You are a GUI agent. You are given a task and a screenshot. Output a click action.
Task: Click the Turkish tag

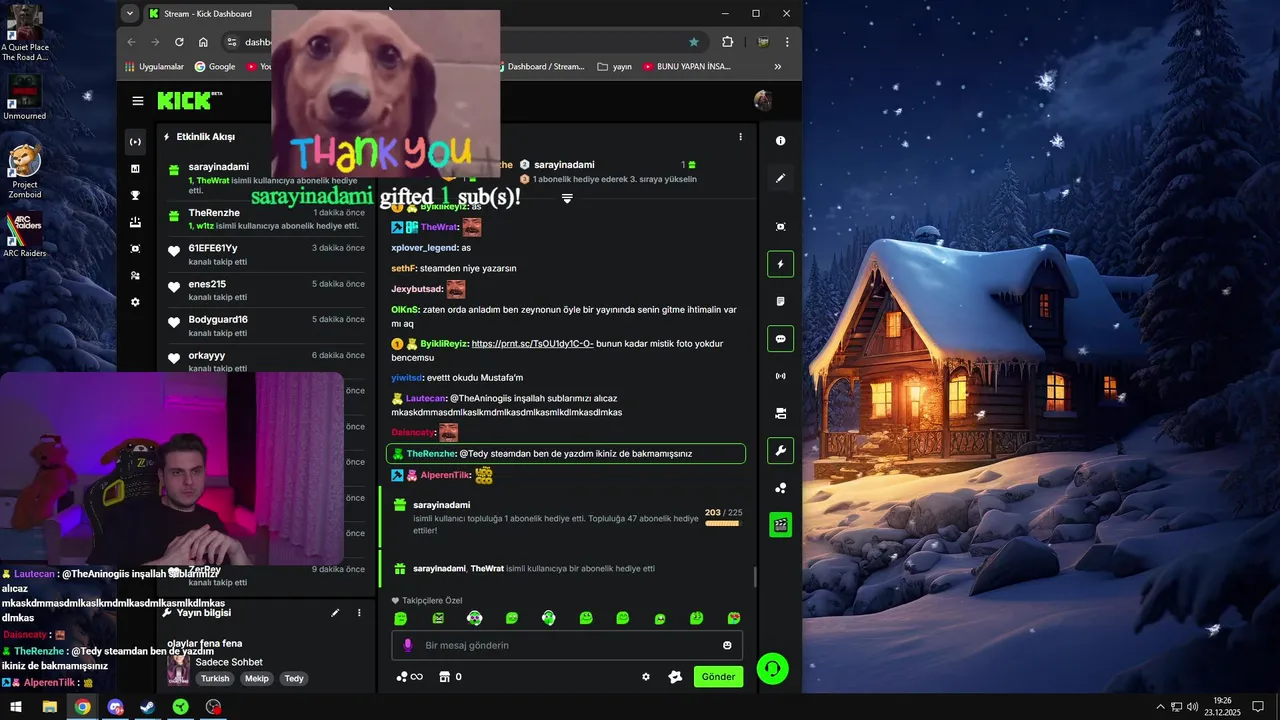(x=215, y=679)
